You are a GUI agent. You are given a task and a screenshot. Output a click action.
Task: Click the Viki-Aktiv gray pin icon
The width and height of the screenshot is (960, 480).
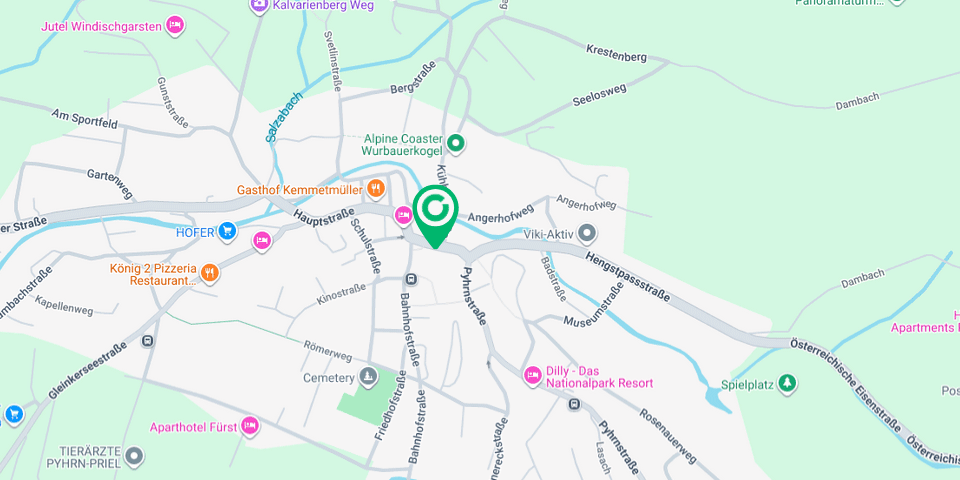coord(587,233)
